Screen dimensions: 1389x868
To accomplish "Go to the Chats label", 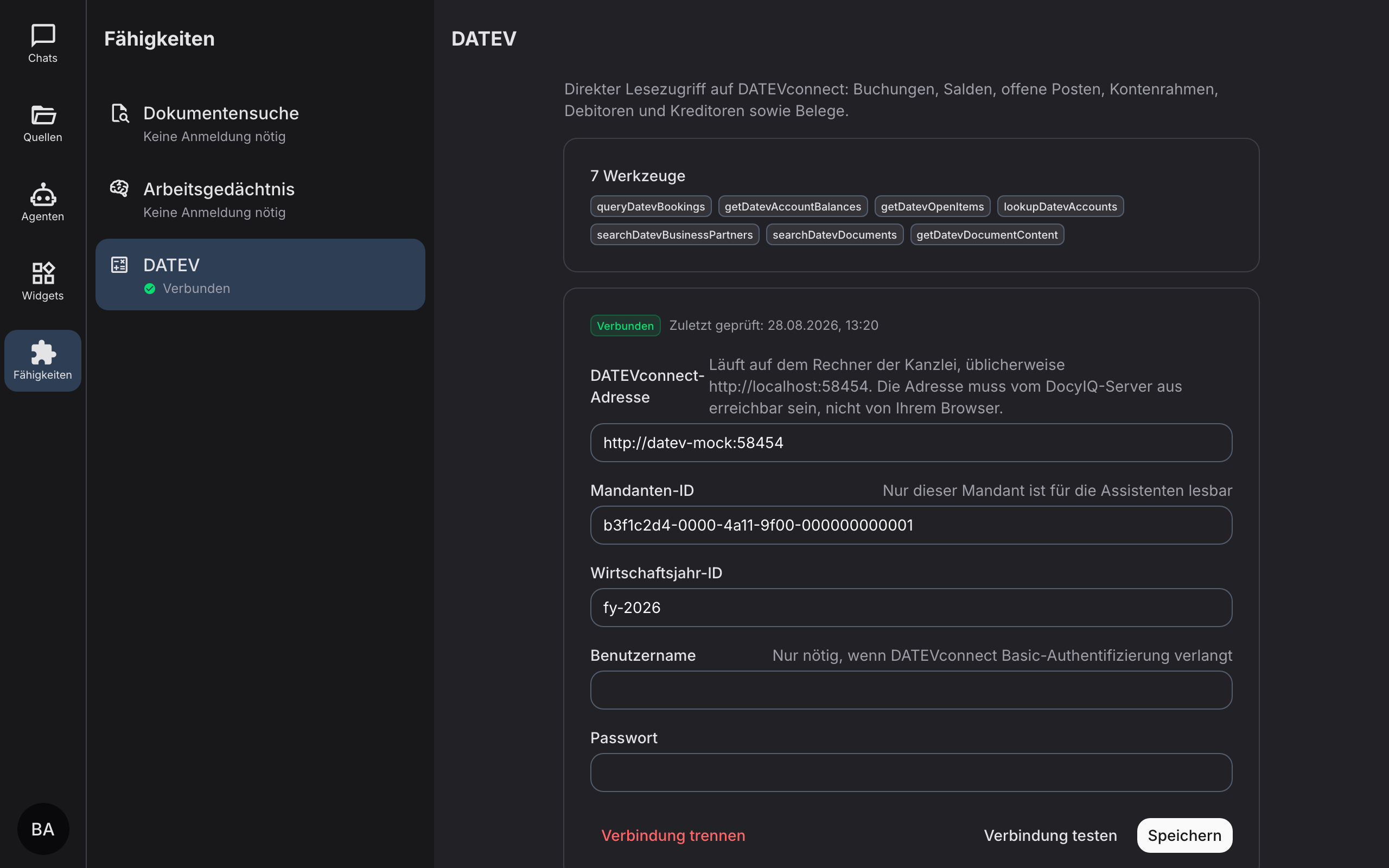I will tap(43, 58).
